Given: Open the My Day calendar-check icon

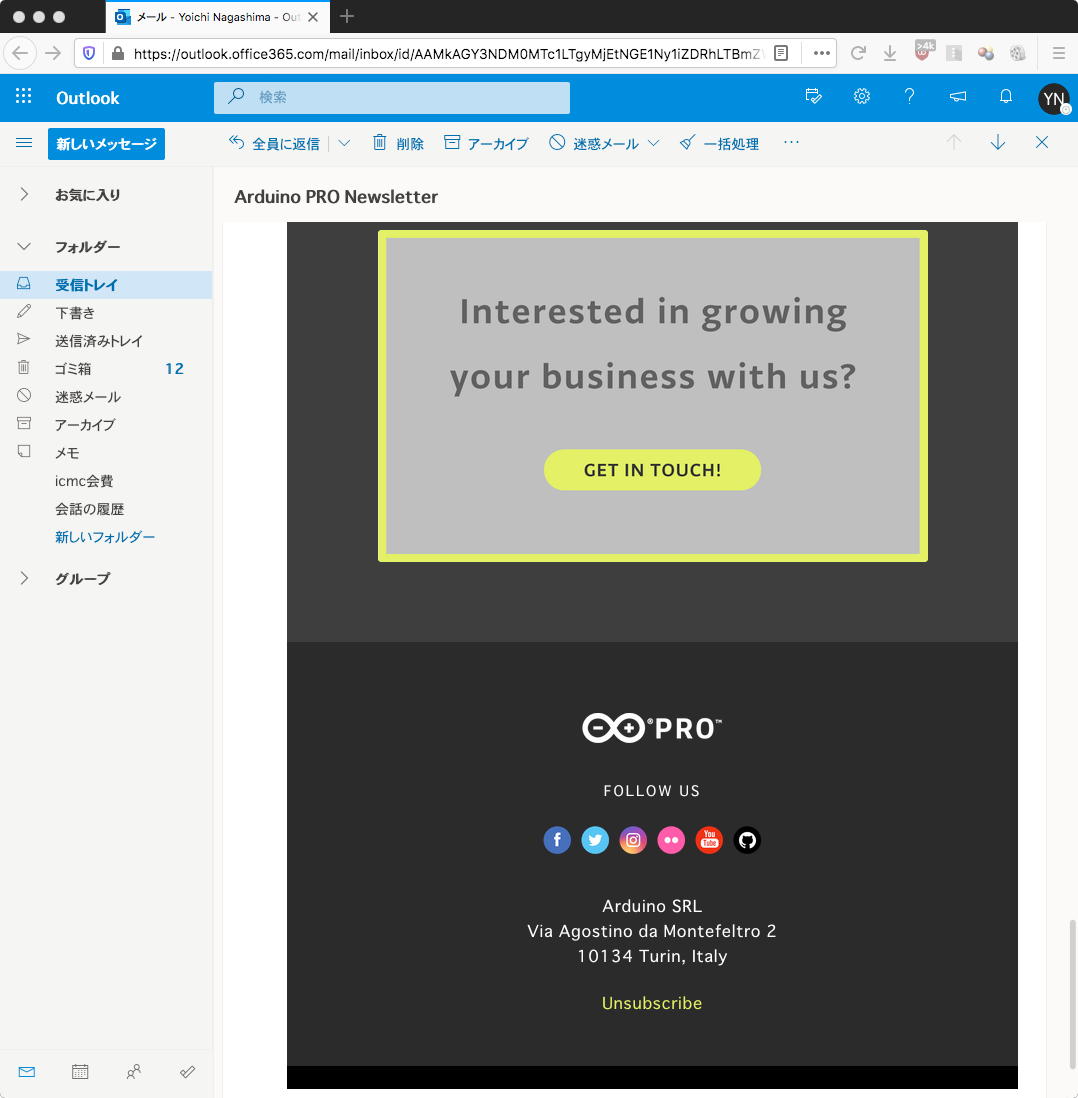Looking at the screenshot, I should click(813, 97).
